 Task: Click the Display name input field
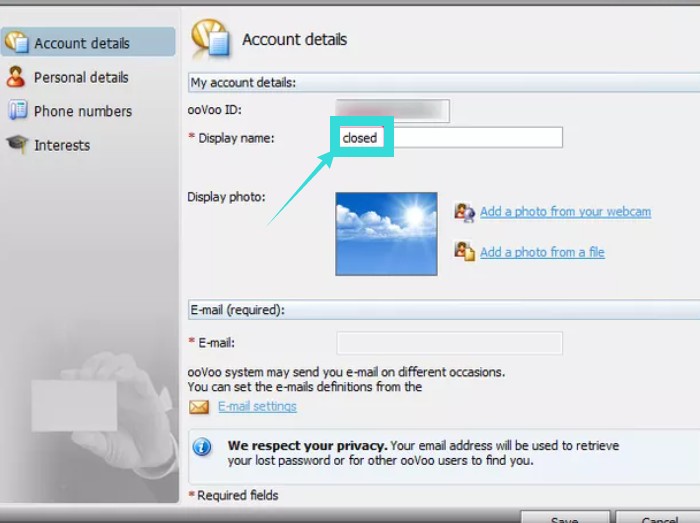point(449,137)
